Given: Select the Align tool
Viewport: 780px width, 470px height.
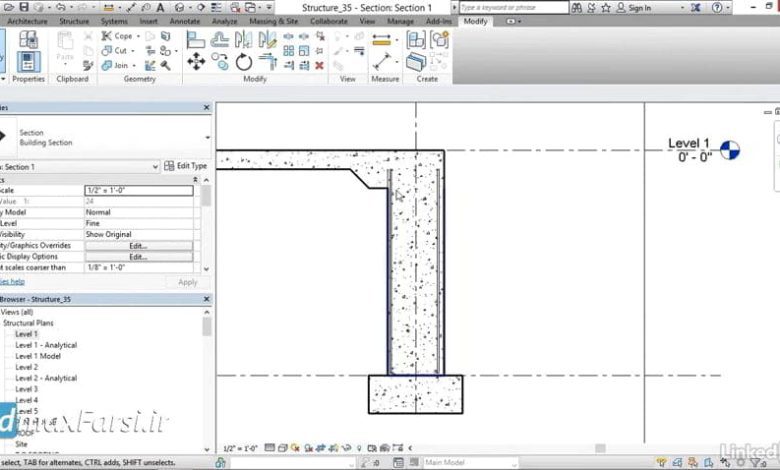Looking at the screenshot, I should click(x=195, y=39).
